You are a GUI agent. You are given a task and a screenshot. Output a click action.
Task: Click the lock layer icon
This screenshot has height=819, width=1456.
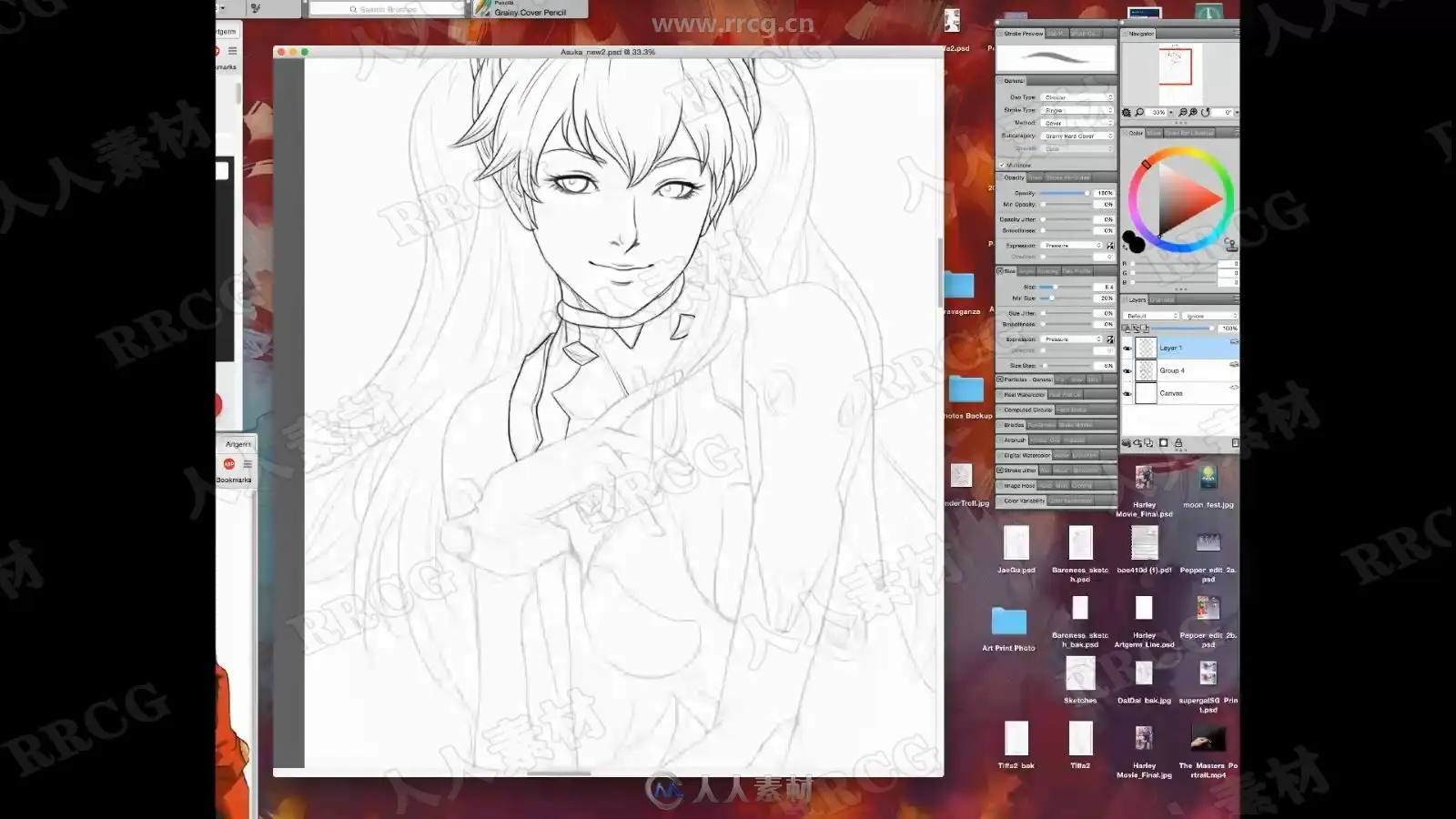(1178, 443)
